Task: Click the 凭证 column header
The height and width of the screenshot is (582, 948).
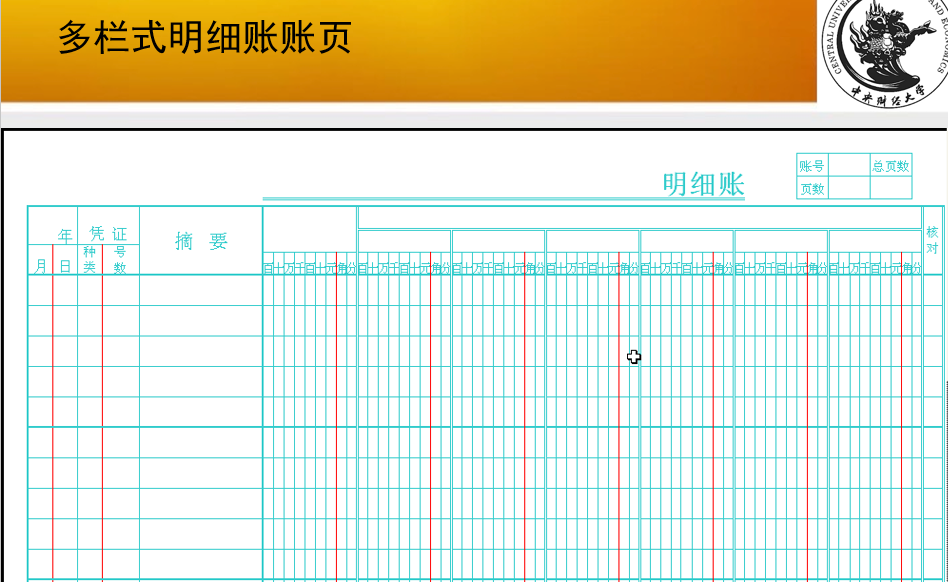Action: pyautogui.click(x=108, y=233)
